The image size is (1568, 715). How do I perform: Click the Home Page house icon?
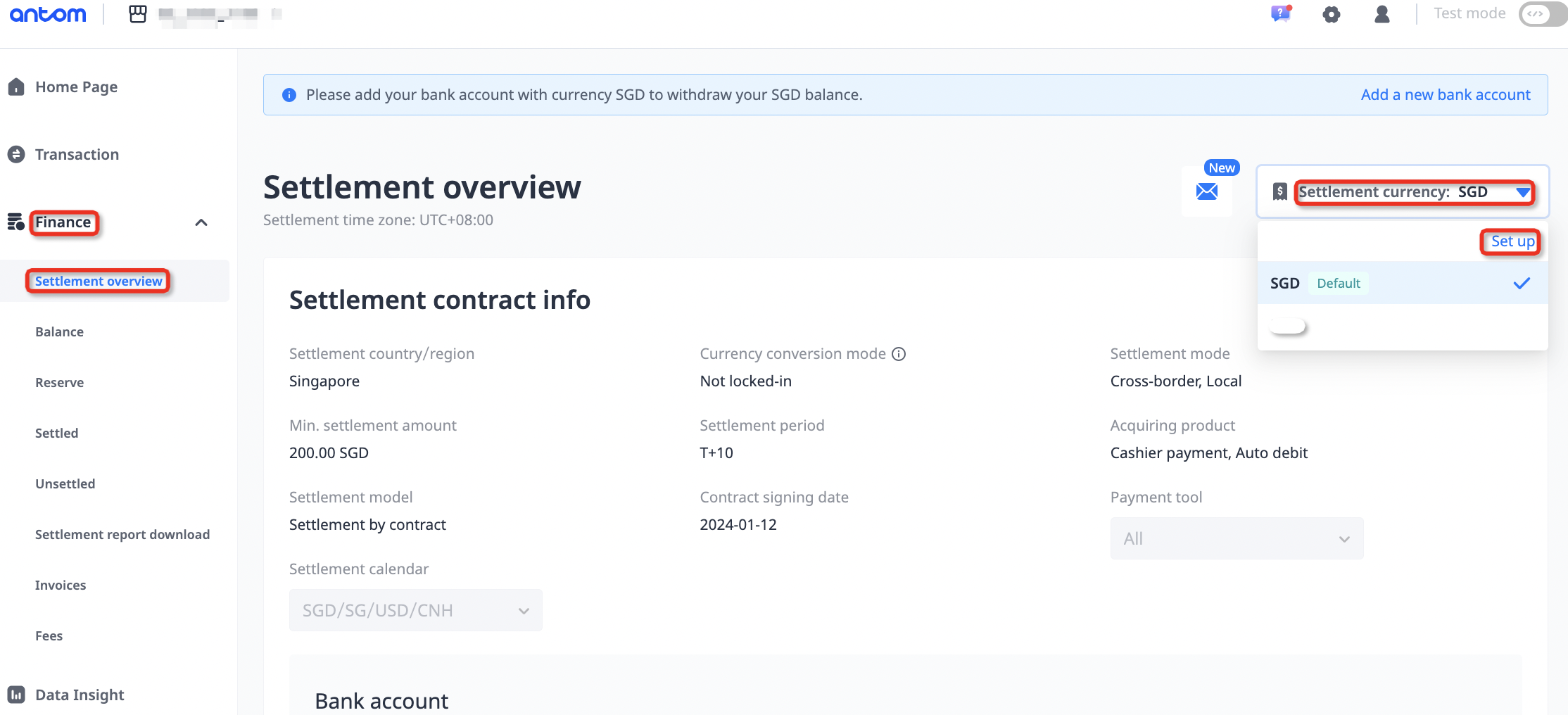[16, 87]
